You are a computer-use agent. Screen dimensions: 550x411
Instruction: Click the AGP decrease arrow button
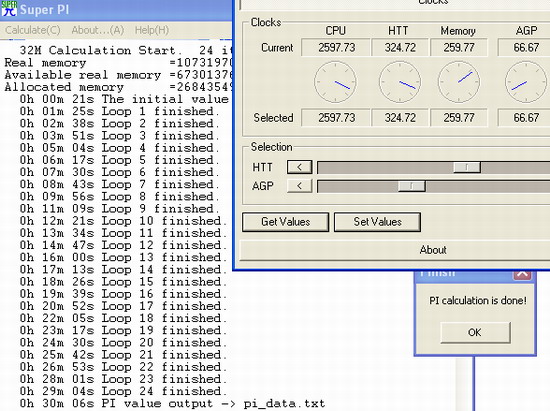[x=300, y=186]
